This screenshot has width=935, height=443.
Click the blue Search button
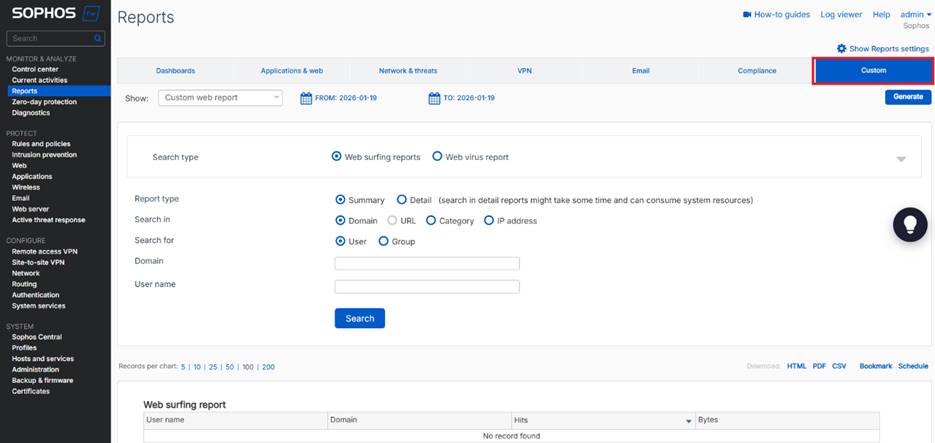click(359, 318)
